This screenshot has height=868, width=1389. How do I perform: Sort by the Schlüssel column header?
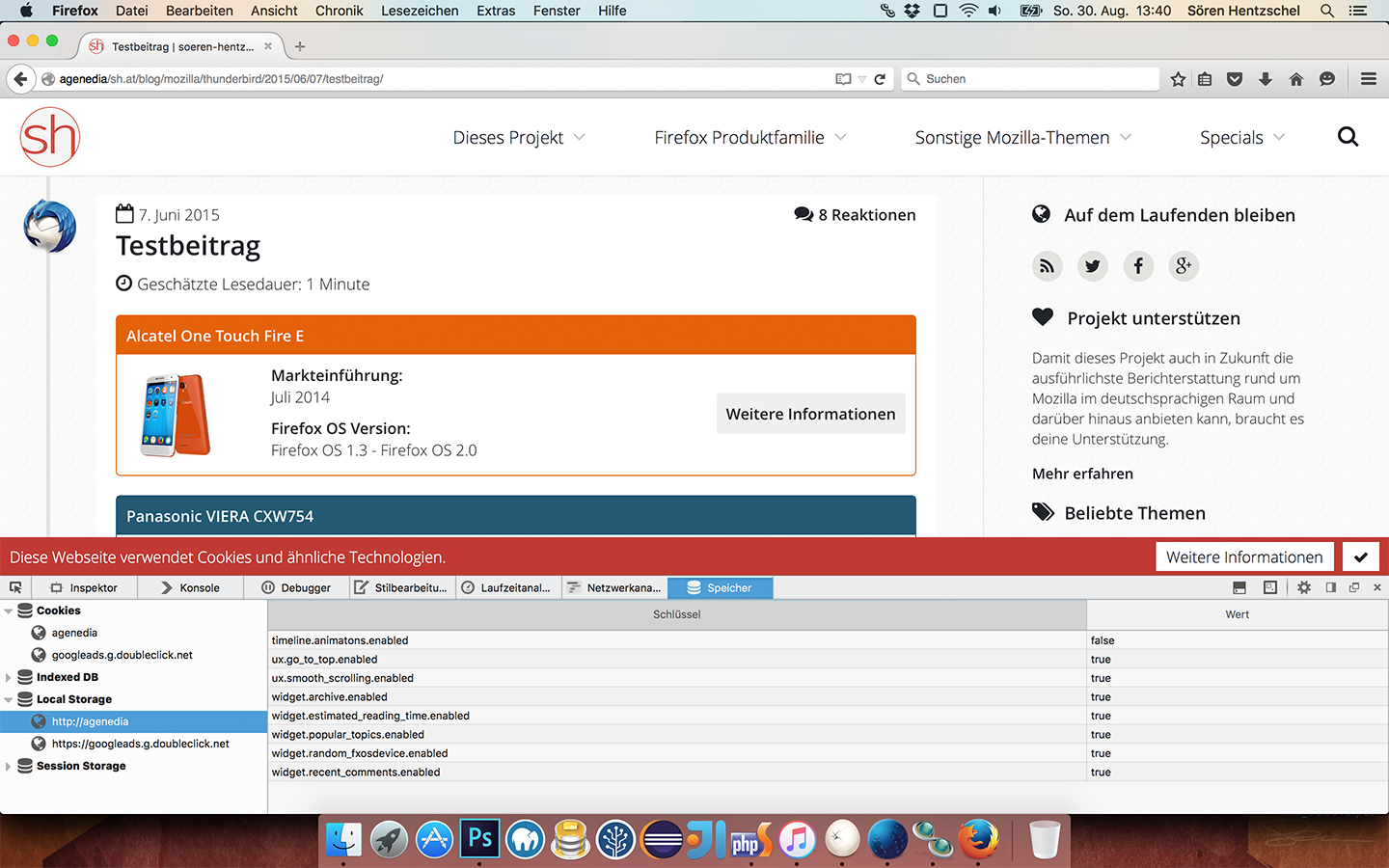pyautogui.click(x=677, y=614)
